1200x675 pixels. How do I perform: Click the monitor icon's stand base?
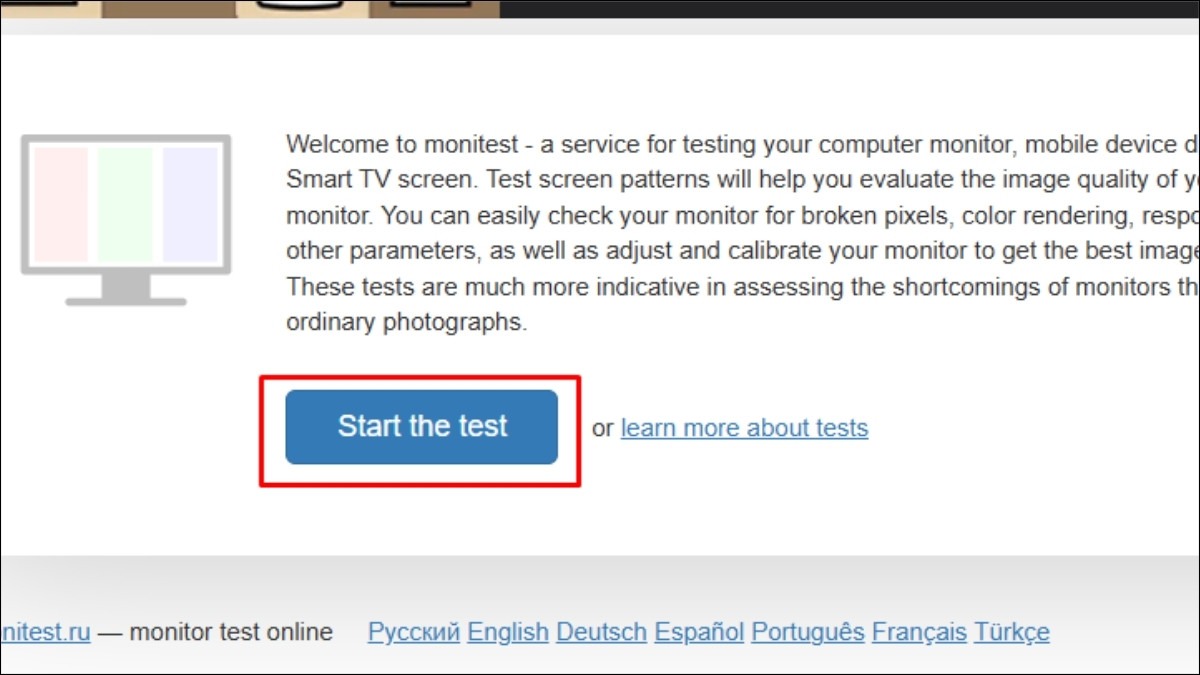tap(126, 300)
